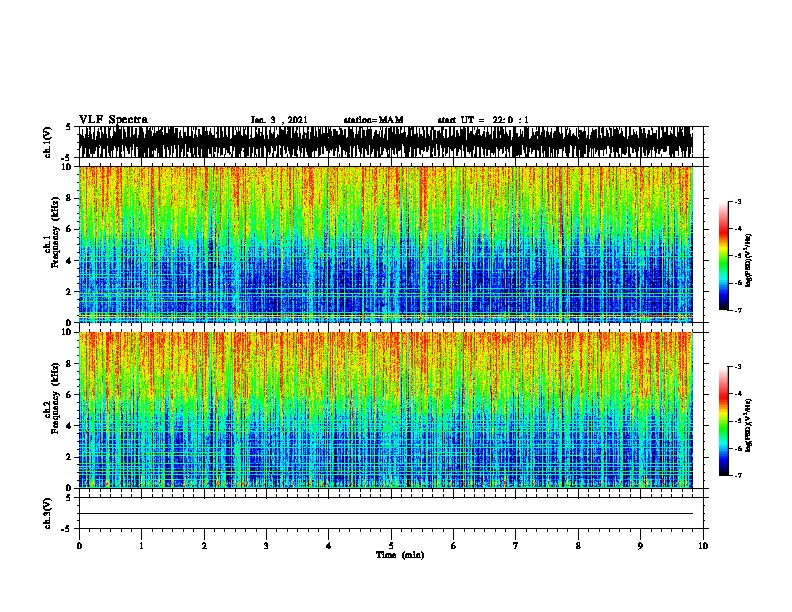Click the ch.1 spectrogram color bar
The image size is (792, 612).
[724, 256]
